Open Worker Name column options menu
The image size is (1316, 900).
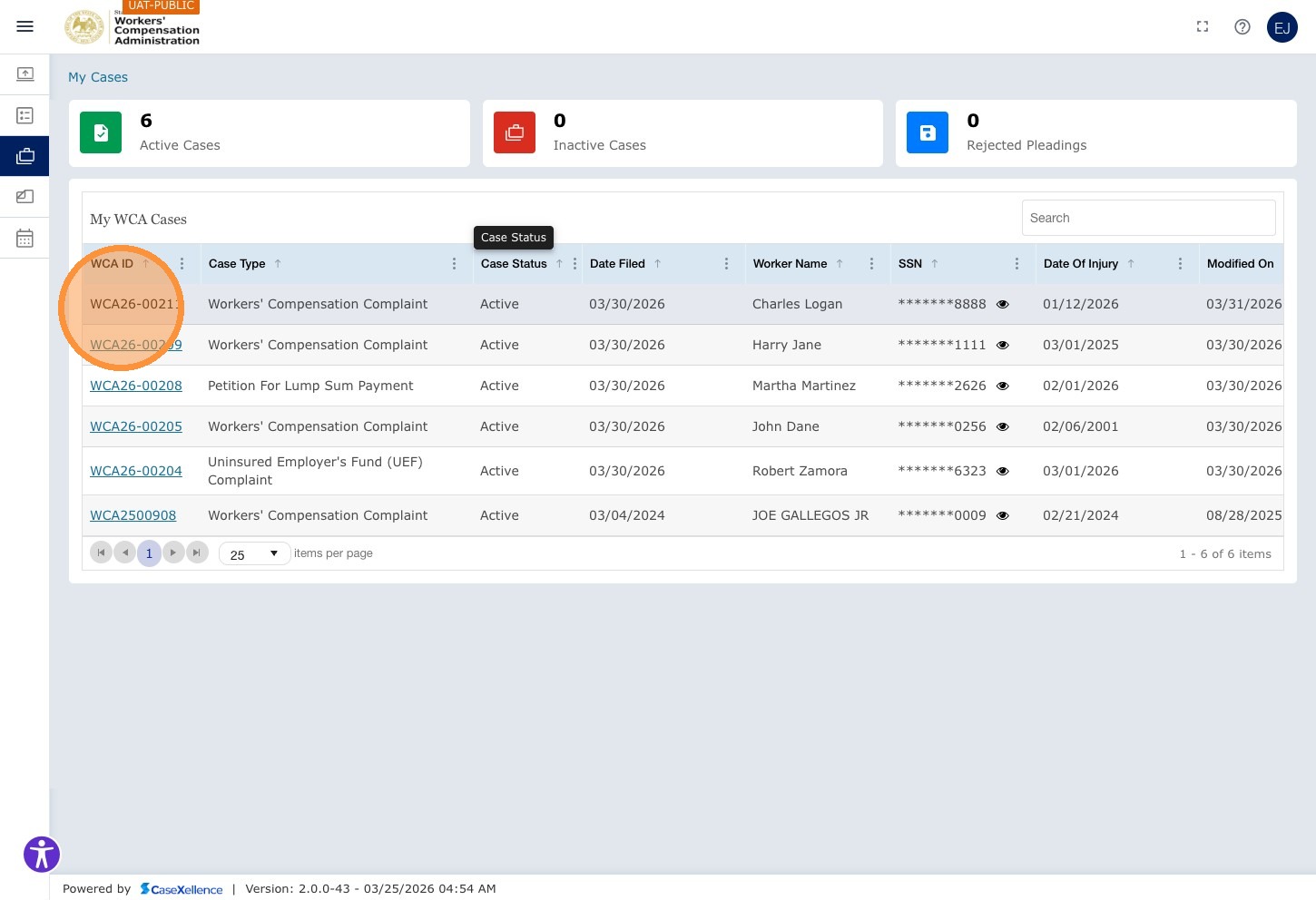click(871, 264)
